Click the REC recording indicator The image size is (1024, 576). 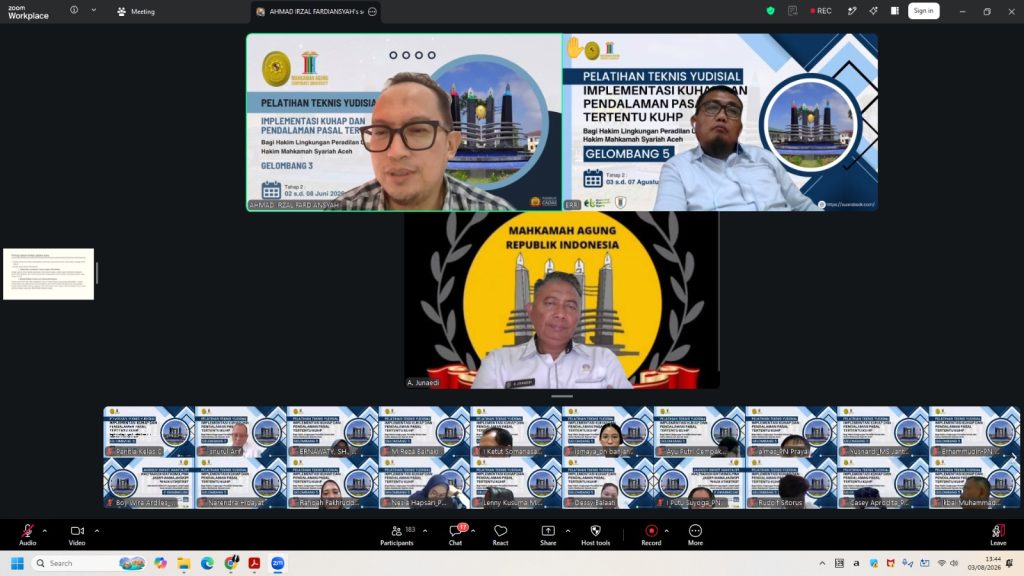[821, 11]
